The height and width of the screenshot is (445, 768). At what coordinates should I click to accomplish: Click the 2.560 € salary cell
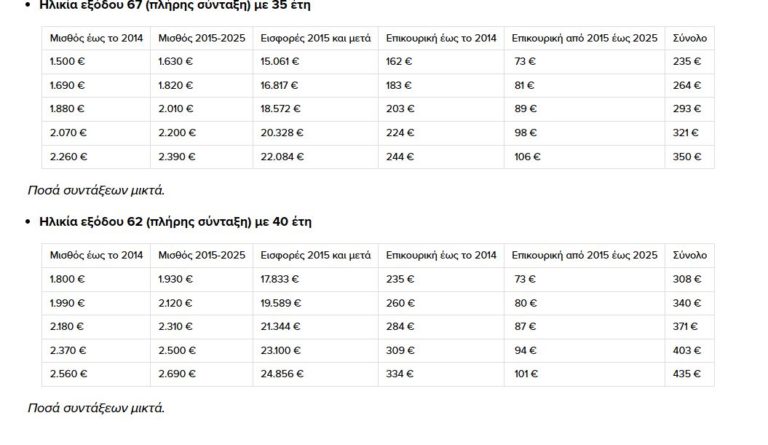pyautogui.click(x=66, y=374)
